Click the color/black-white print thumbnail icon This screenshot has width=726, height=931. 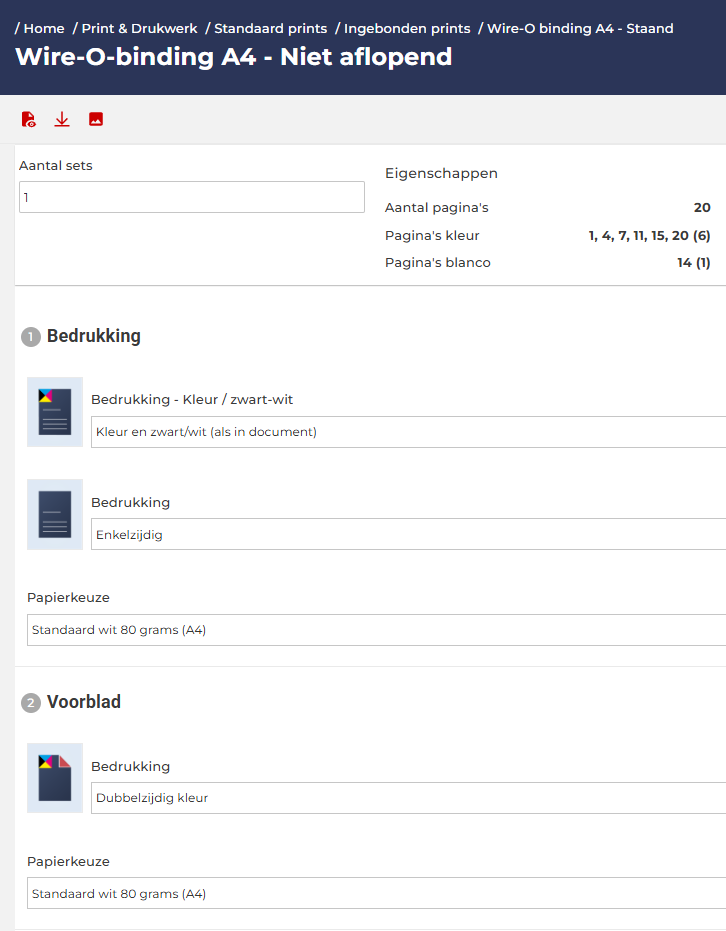[x=55, y=412]
